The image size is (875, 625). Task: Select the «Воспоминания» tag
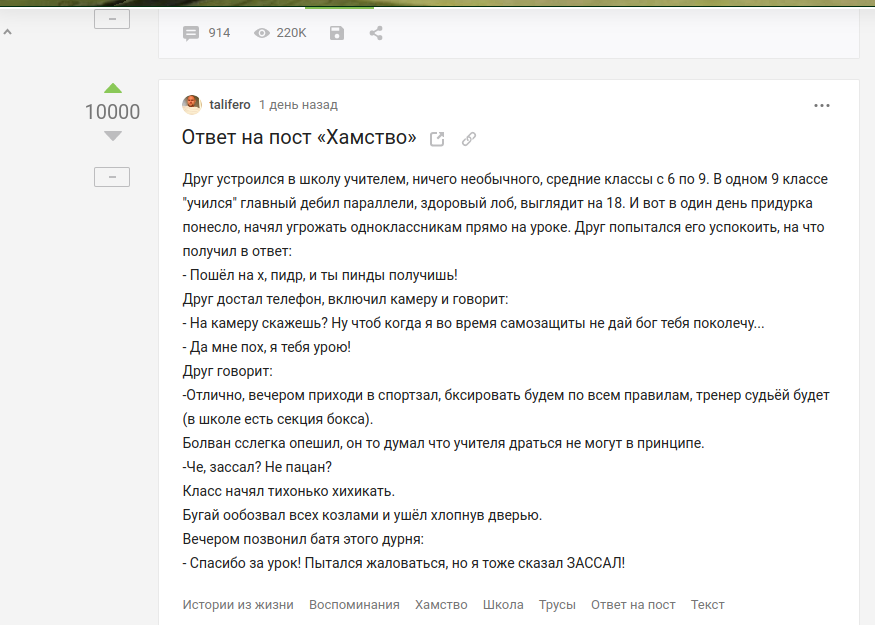coord(354,605)
